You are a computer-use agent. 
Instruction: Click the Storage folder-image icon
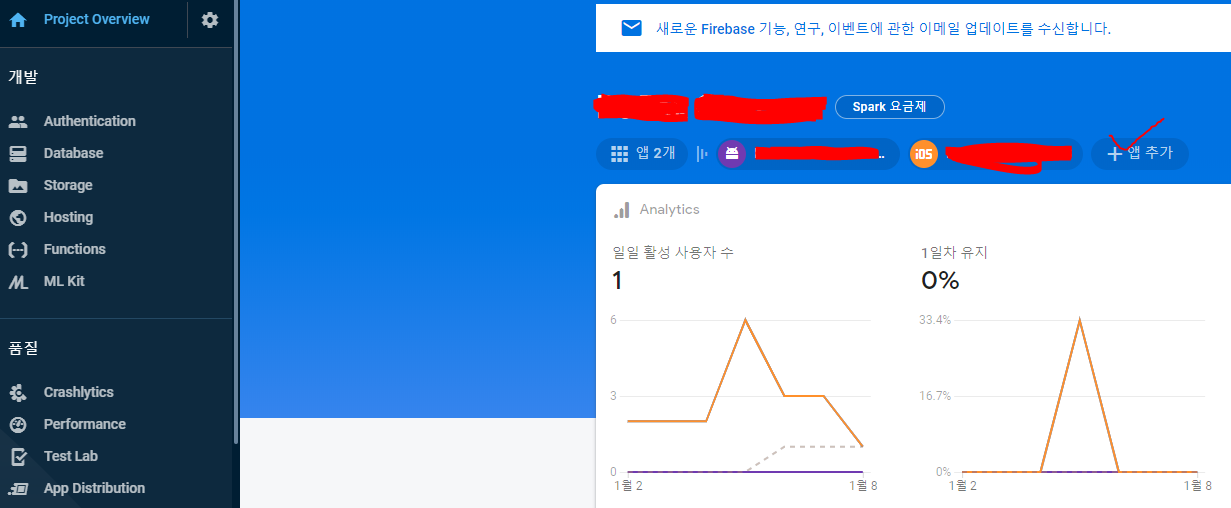click(x=18, y=185)
